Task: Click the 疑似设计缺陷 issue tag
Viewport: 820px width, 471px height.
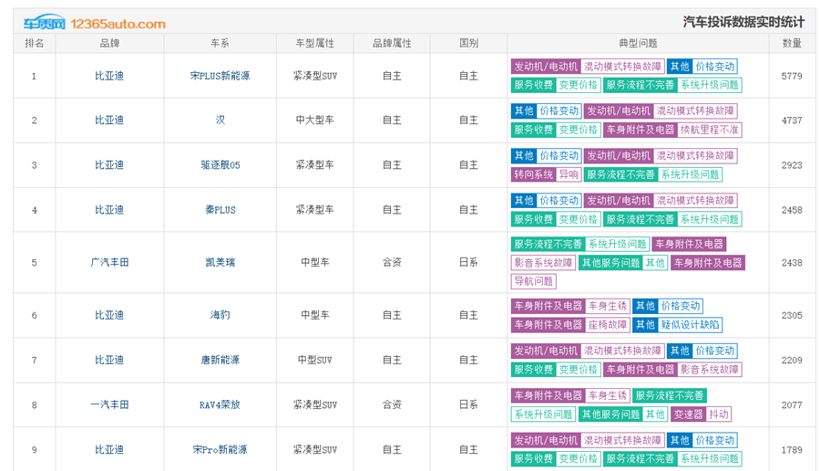Action: [x=691, y=325]
